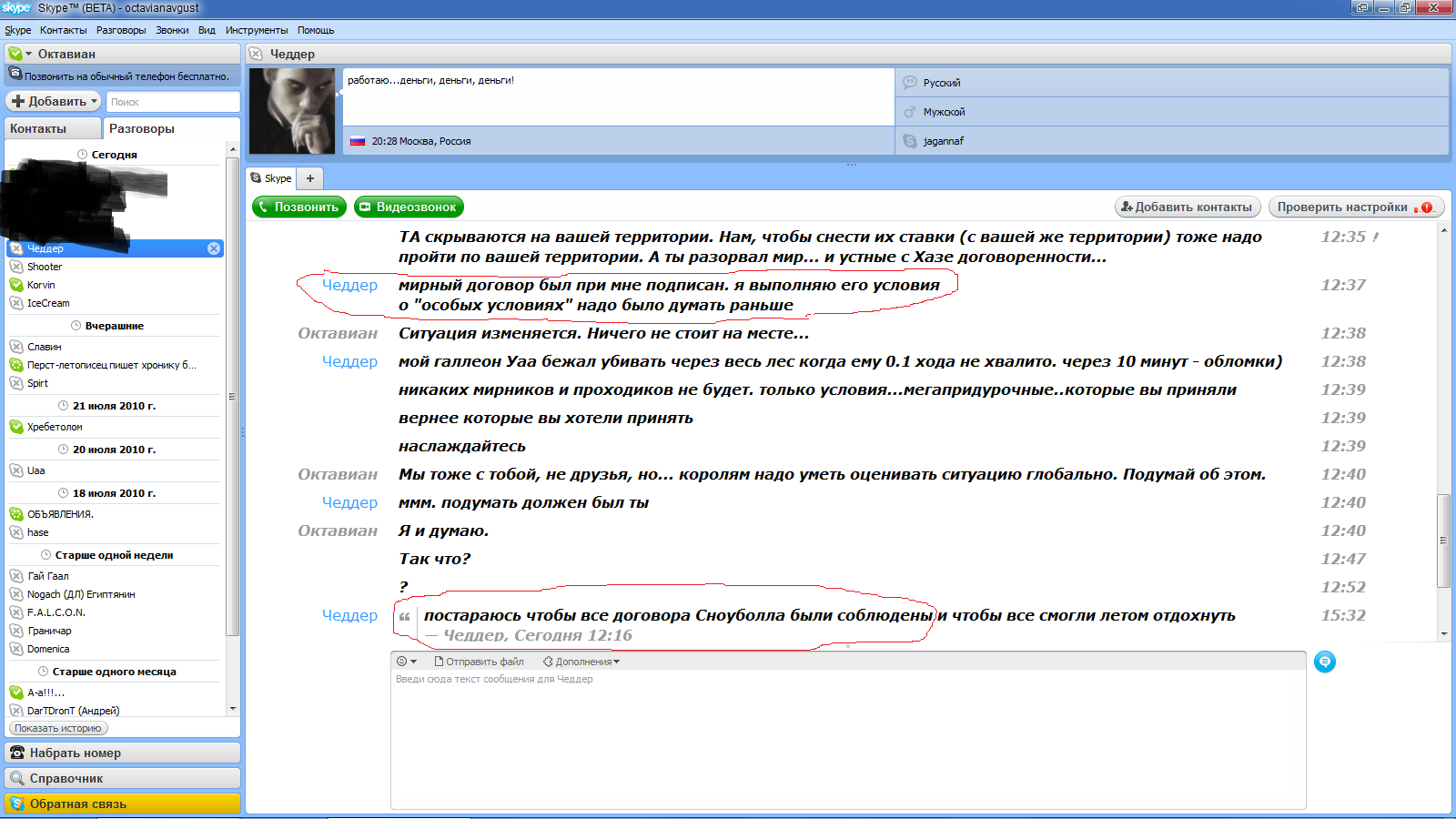Screen dimensions: 1456x819
Task: Focus the Поиск contact search field
Action: pos(173,102)
